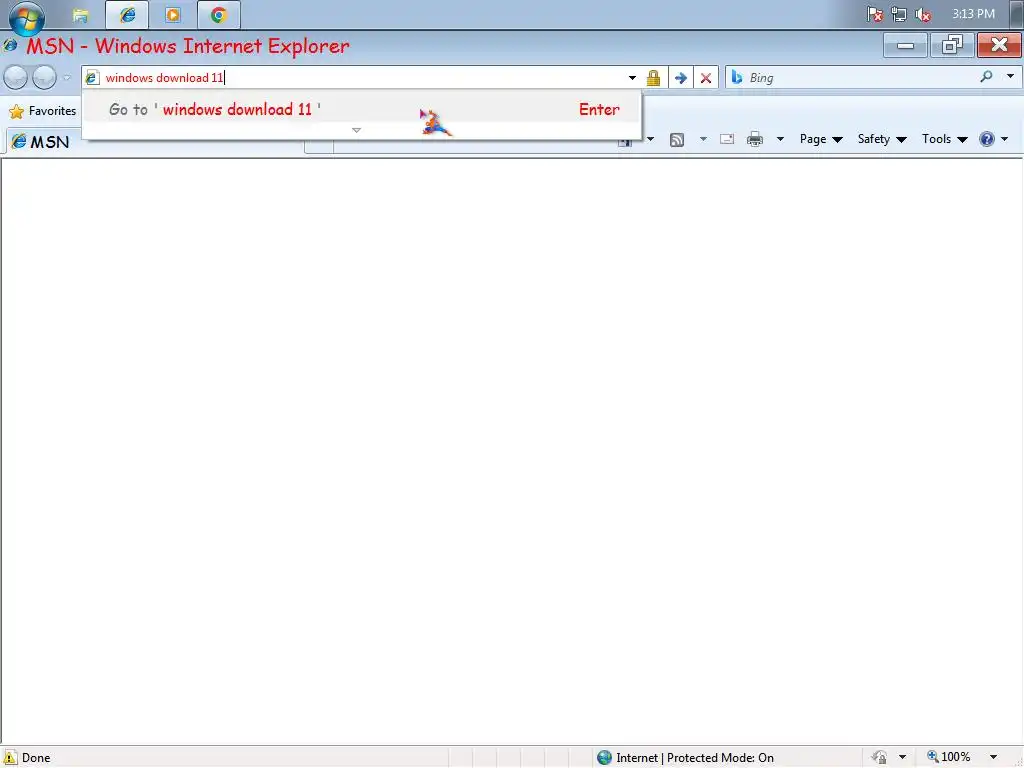Open the Page menu

pos(821,139)
